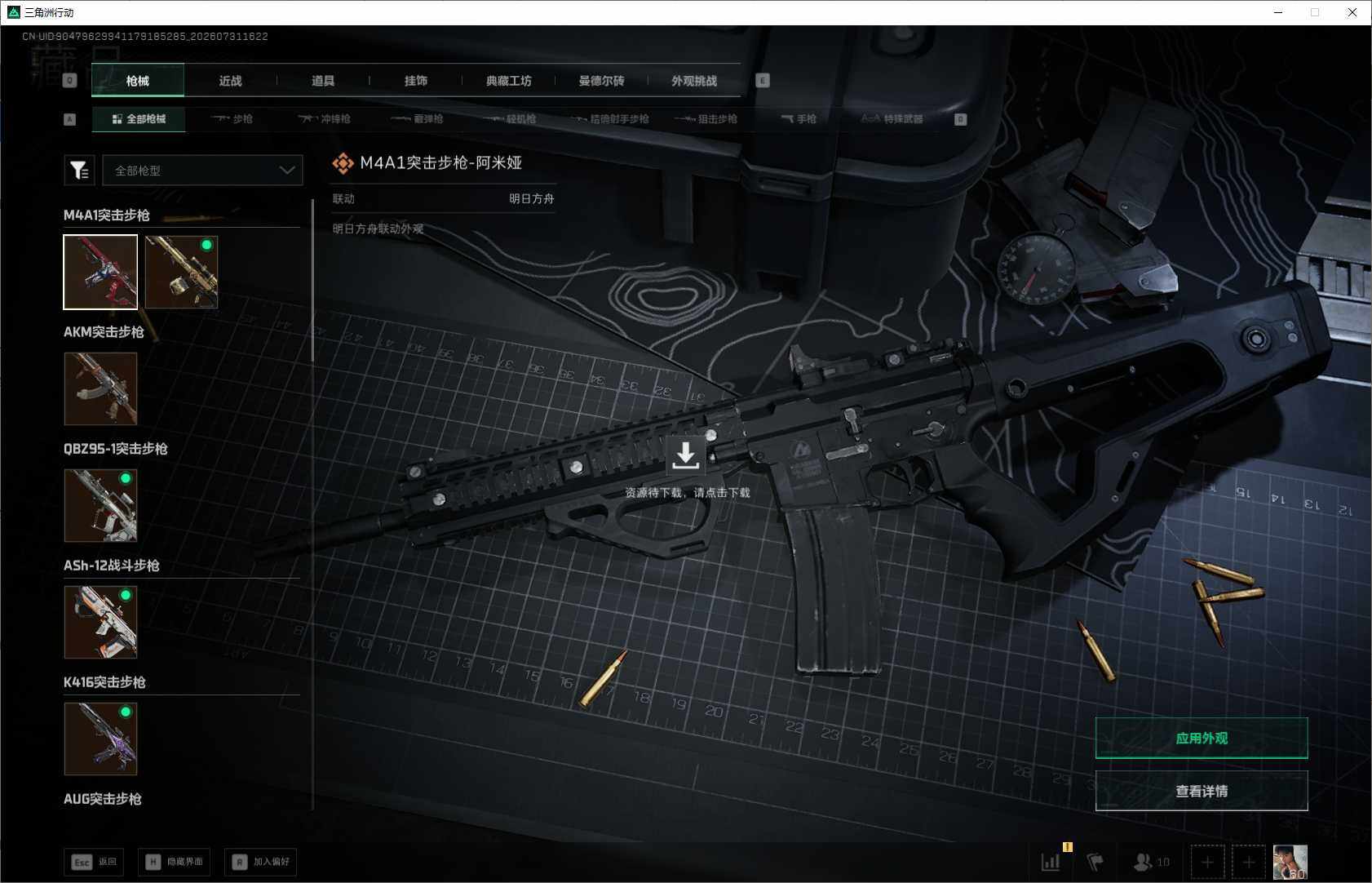
Task: Select the red M4A1 阿米娅 skin thumbnail
Action: click(x=100, y=272)
